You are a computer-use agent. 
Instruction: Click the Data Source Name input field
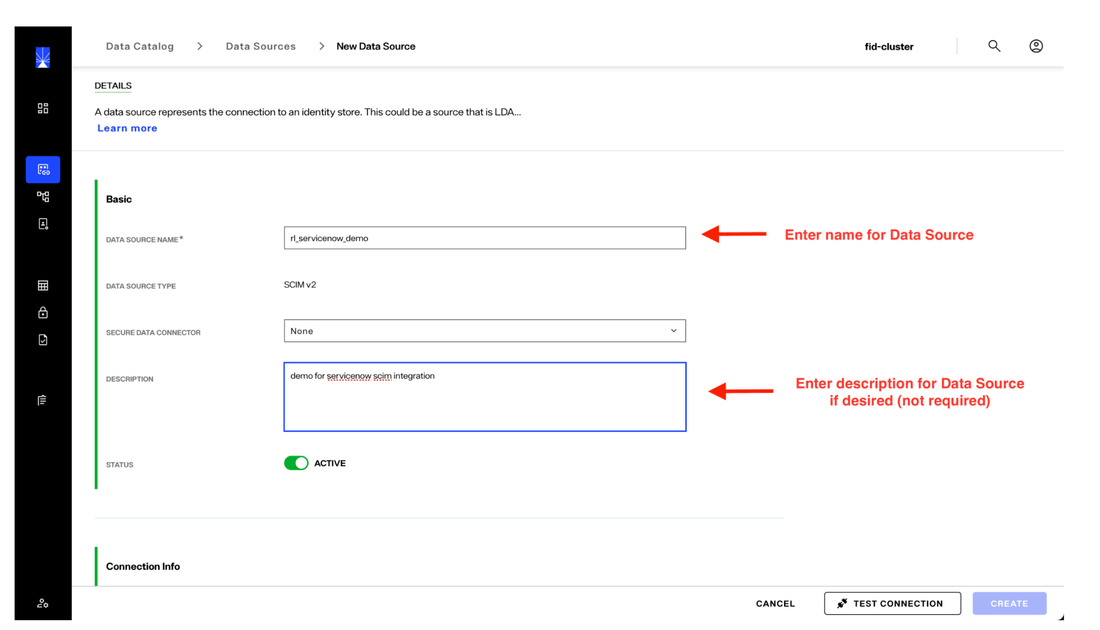click(485, 238)
